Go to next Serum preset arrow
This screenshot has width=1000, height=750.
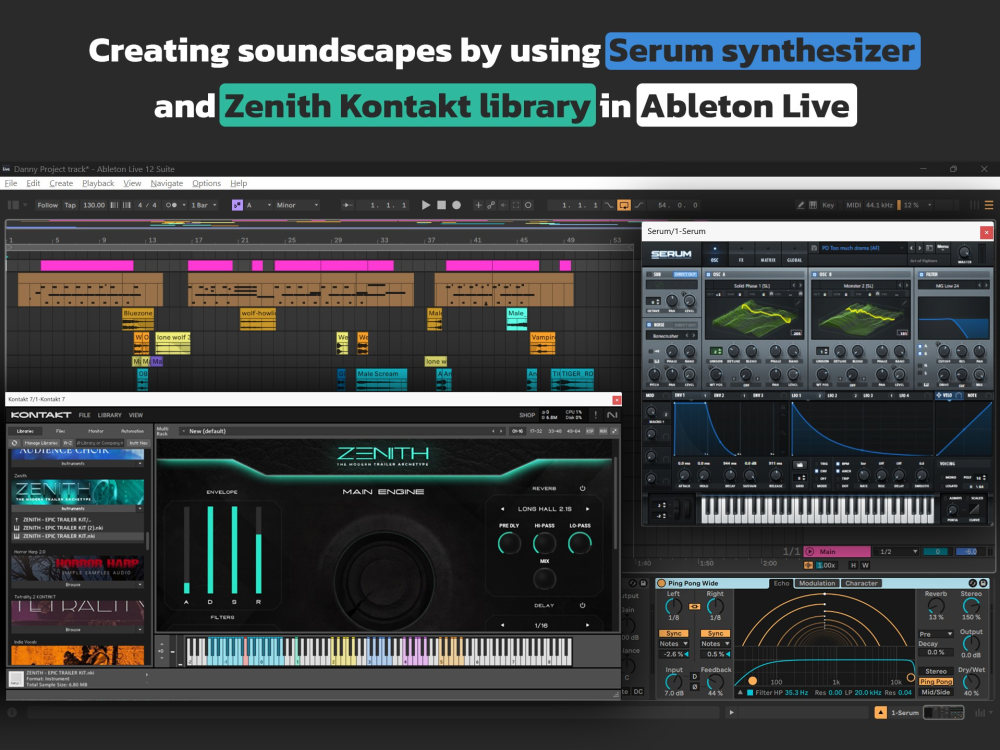click(x=919, y=247)
